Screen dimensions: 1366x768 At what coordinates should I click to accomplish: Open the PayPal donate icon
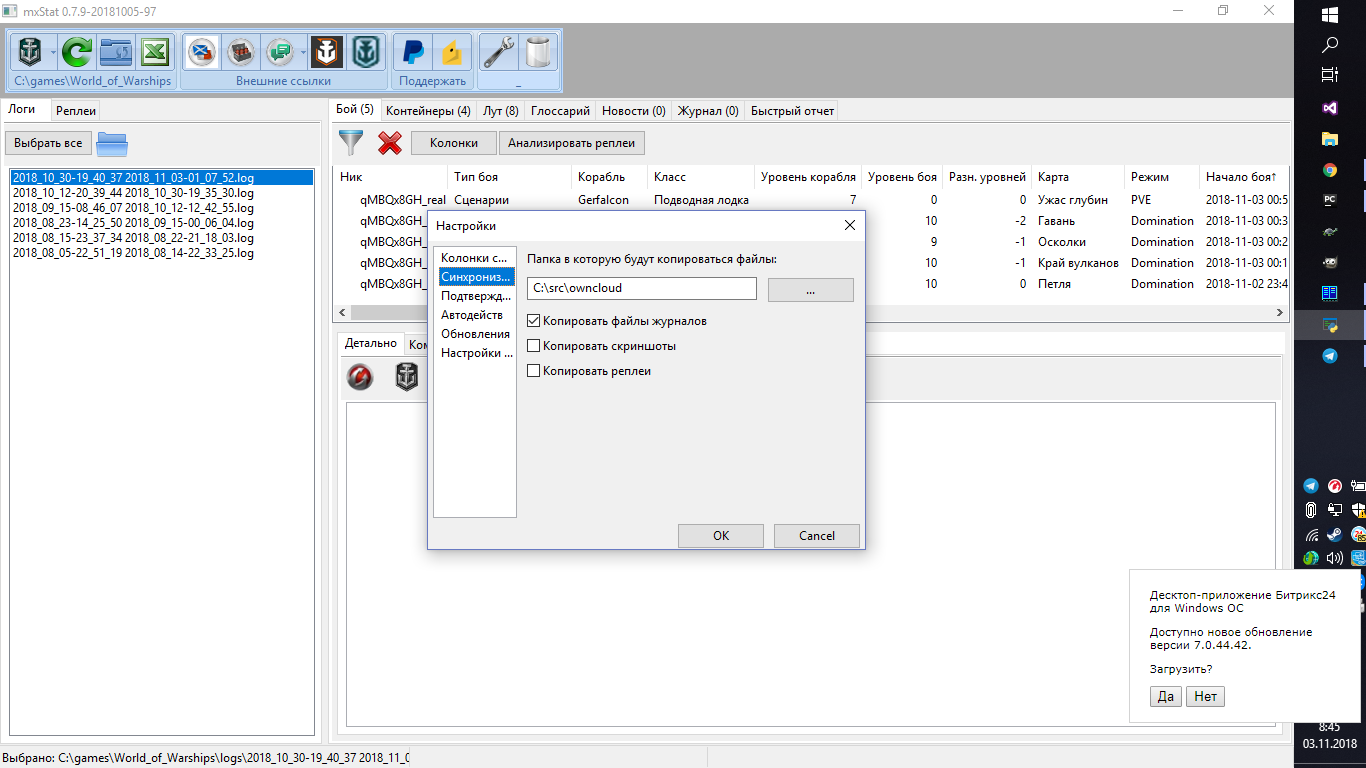[x=413, y=51]
